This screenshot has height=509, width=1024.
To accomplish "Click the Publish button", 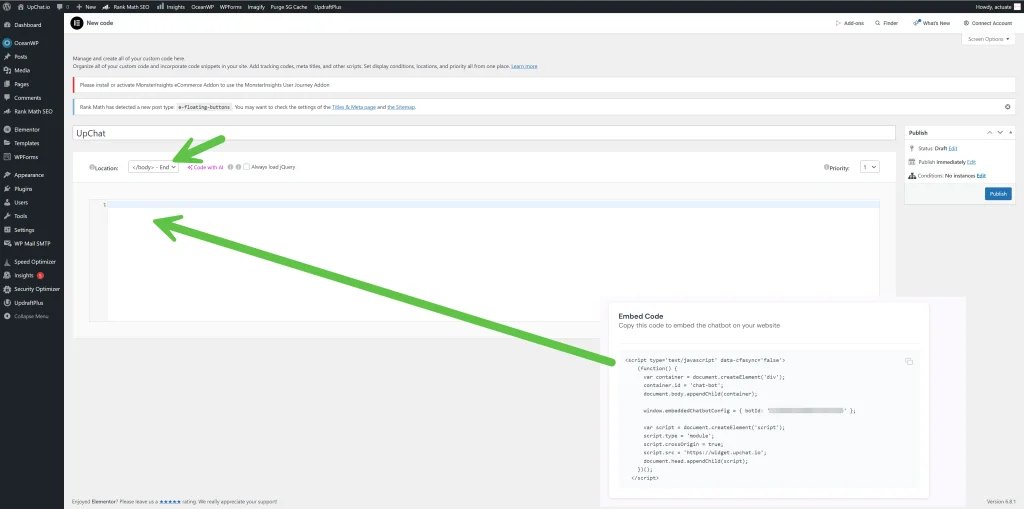I will pos(998,194).
